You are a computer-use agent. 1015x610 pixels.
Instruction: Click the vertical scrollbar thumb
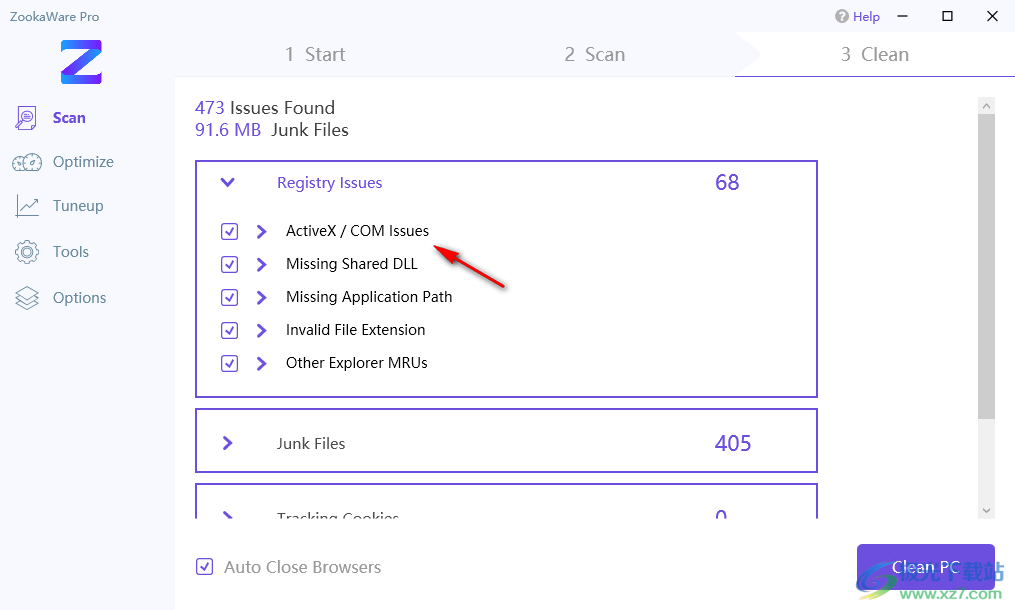point(986,265)
